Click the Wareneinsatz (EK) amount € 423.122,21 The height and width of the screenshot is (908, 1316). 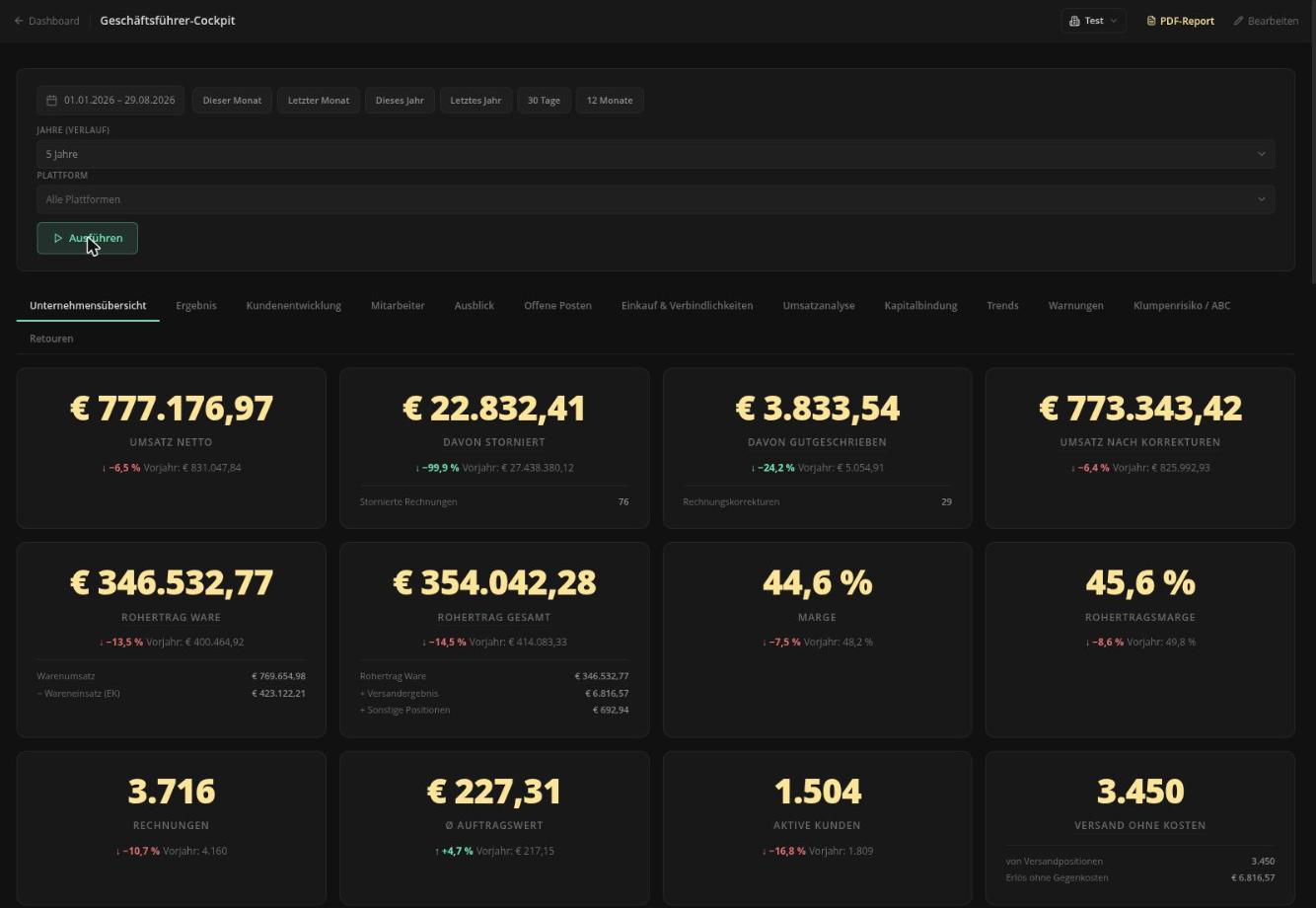pos(278,694)
